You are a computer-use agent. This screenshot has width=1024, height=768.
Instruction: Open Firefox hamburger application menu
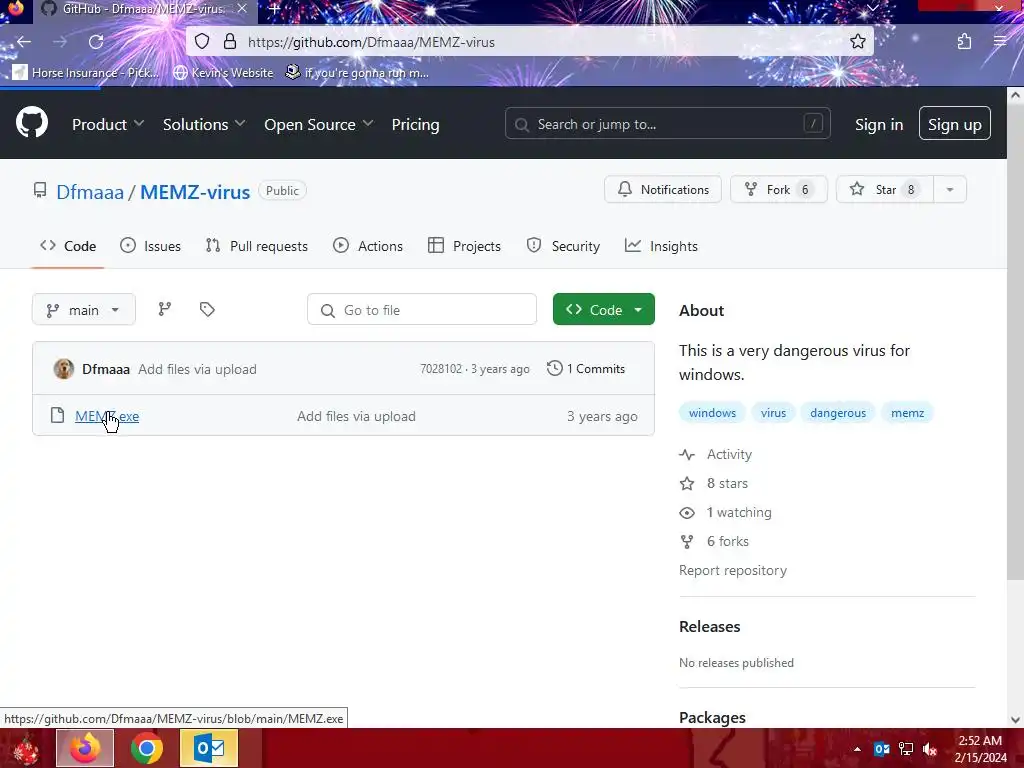[999, 42]
